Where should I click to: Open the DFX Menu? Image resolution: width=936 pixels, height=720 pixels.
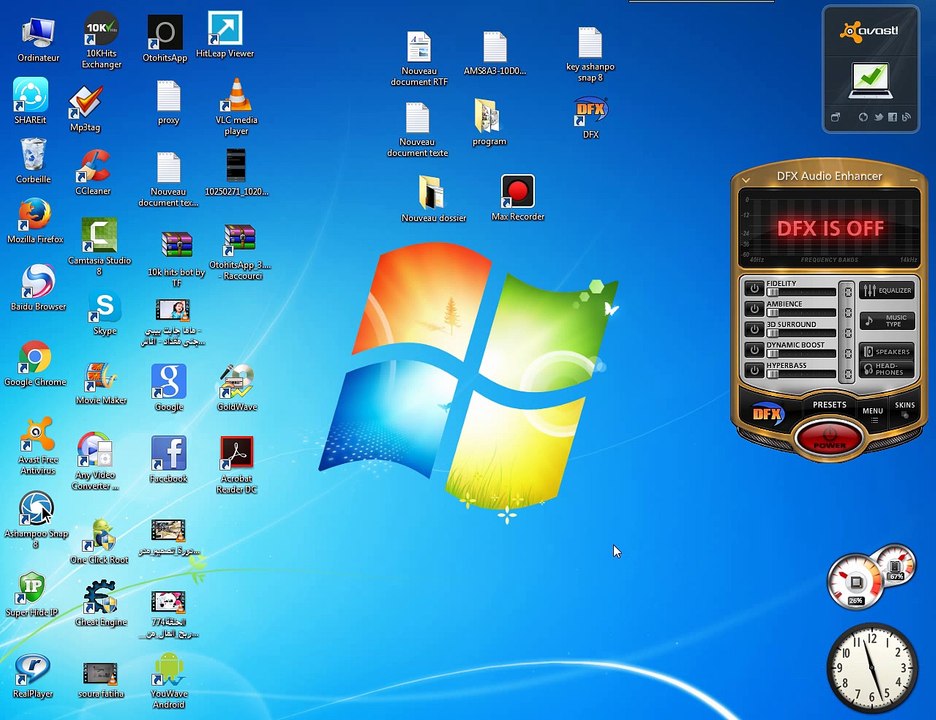coord(873,411)
